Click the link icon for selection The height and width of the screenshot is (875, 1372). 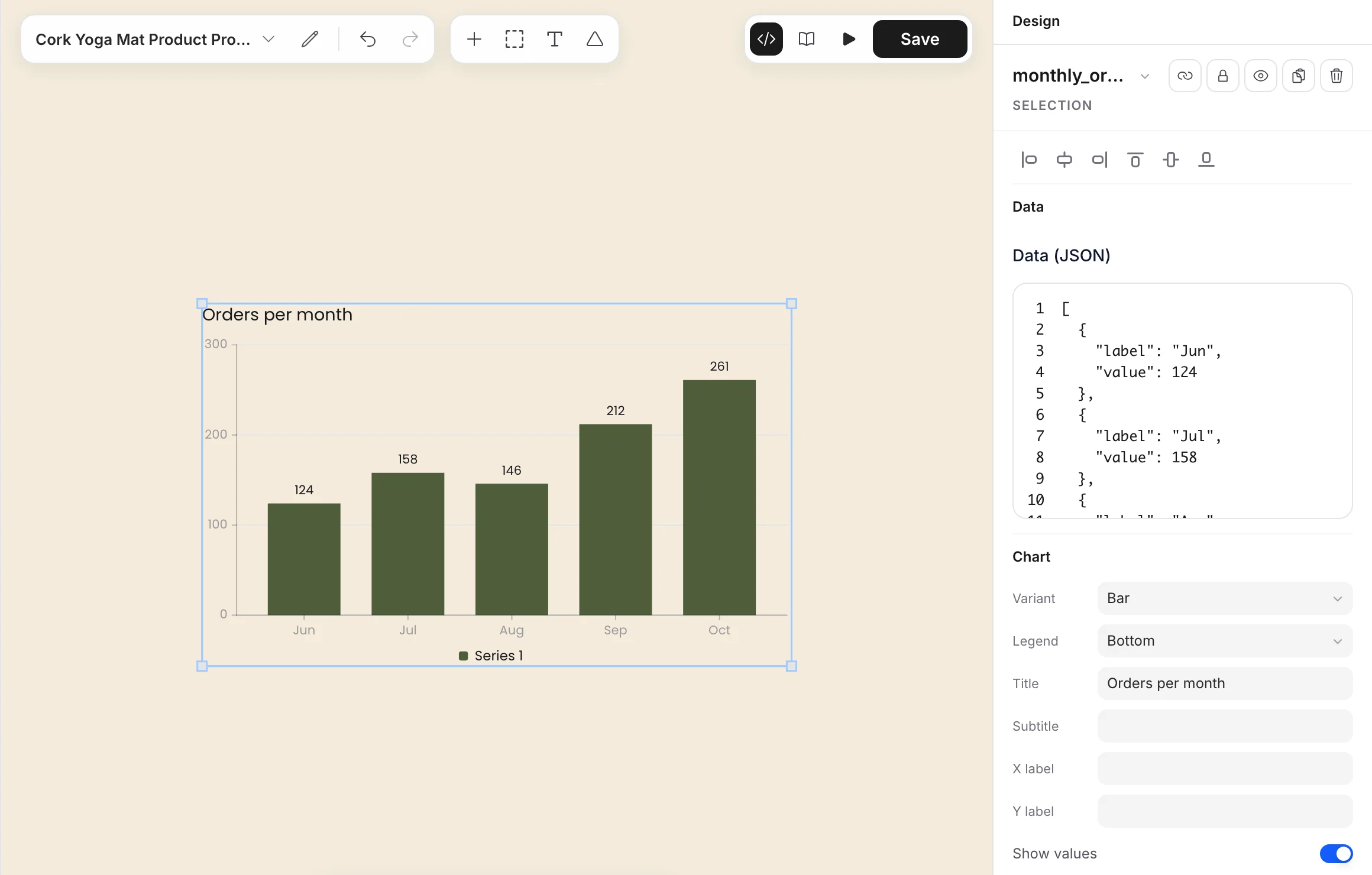click(1185, 76)
